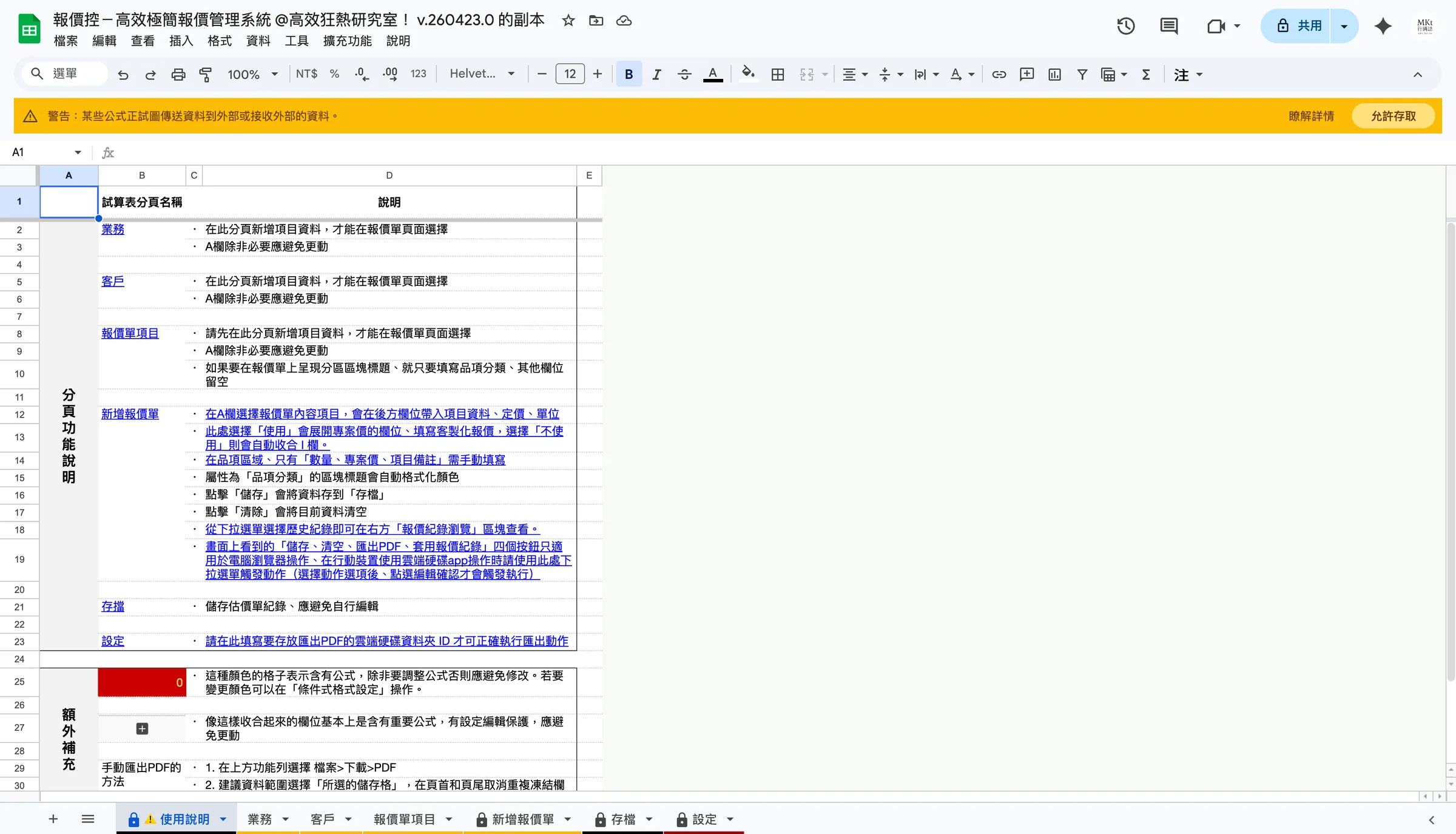Click the functions sigma icon
This screenshot has height=834, width=1456.
1146,74
